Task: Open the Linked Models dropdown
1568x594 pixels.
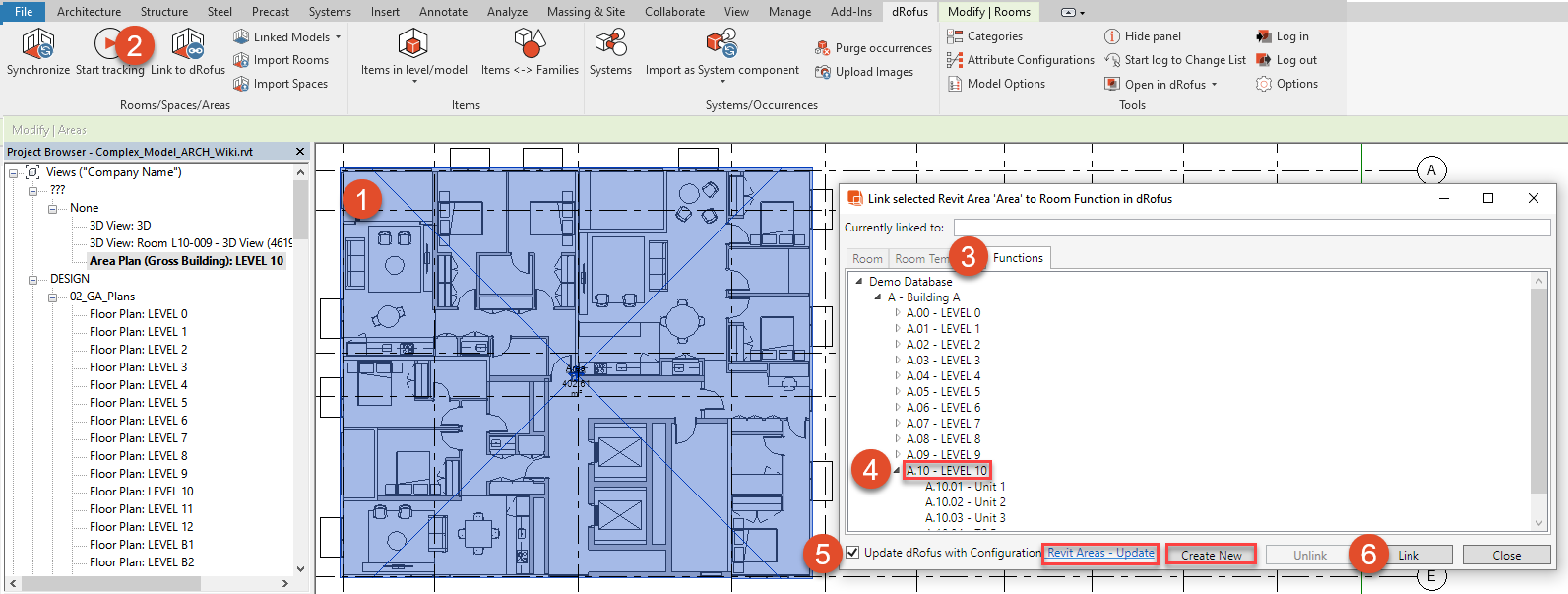Action: [338, 37]
